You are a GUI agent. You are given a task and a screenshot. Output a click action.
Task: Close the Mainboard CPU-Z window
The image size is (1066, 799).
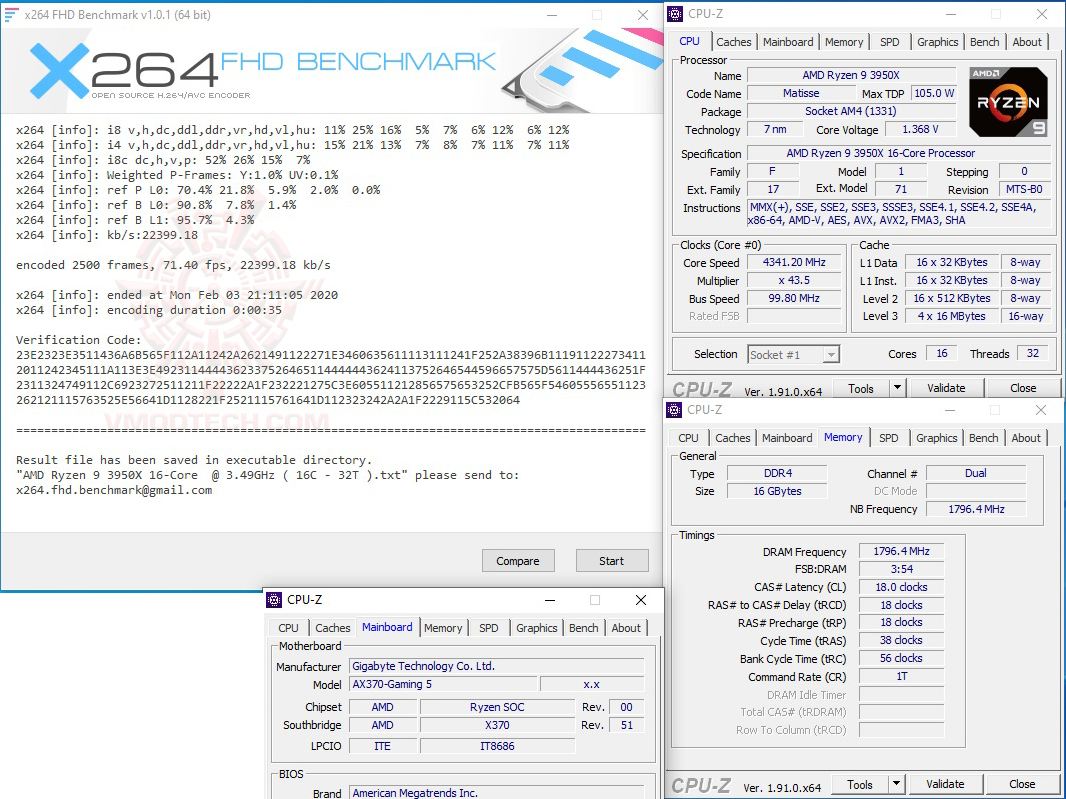tap(640, 600)
